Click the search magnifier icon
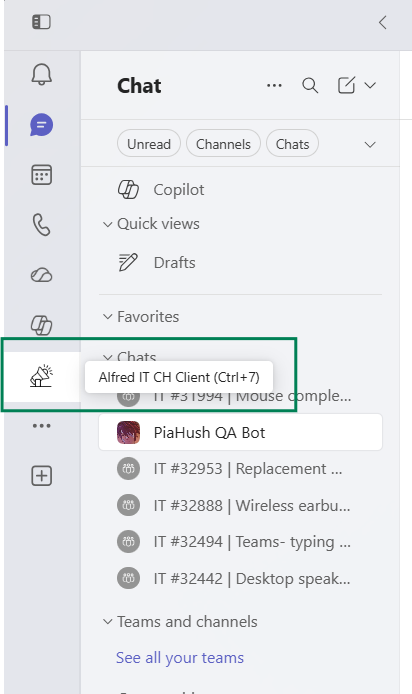The width and height of the screenshot is (412, 694). coord(310,85)
